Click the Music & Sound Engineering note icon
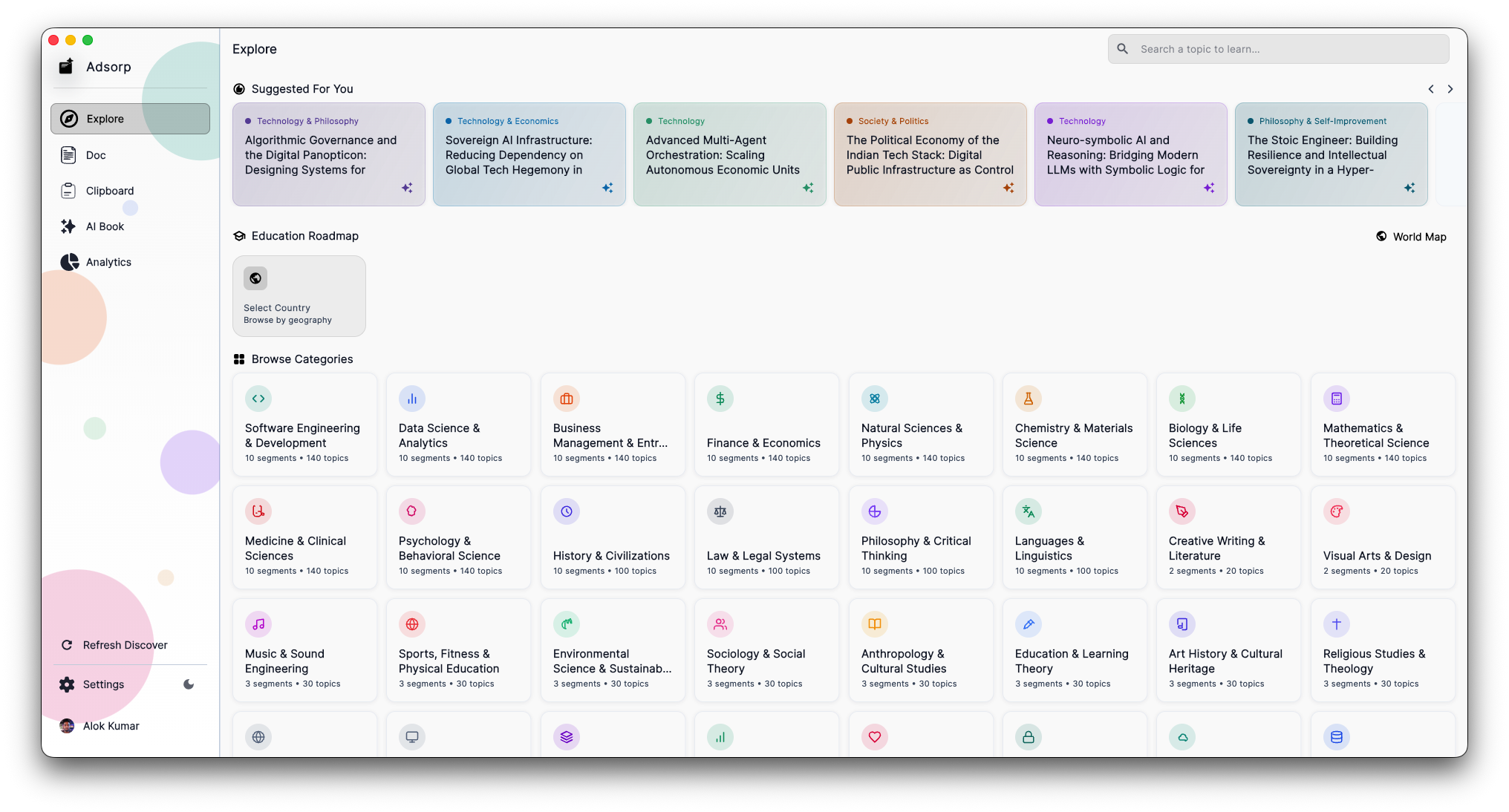This screenshot has height=812, width=1509. click(x=258, y=624)
